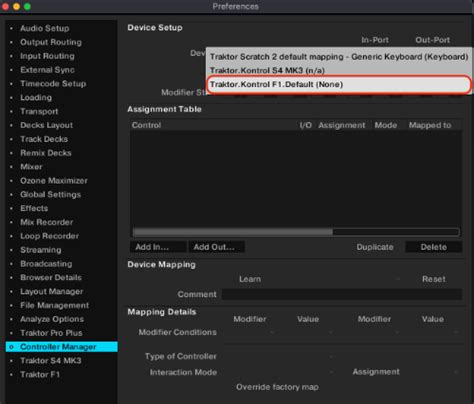
Task: Delete the selected assignment
Action: click(433, 247)
